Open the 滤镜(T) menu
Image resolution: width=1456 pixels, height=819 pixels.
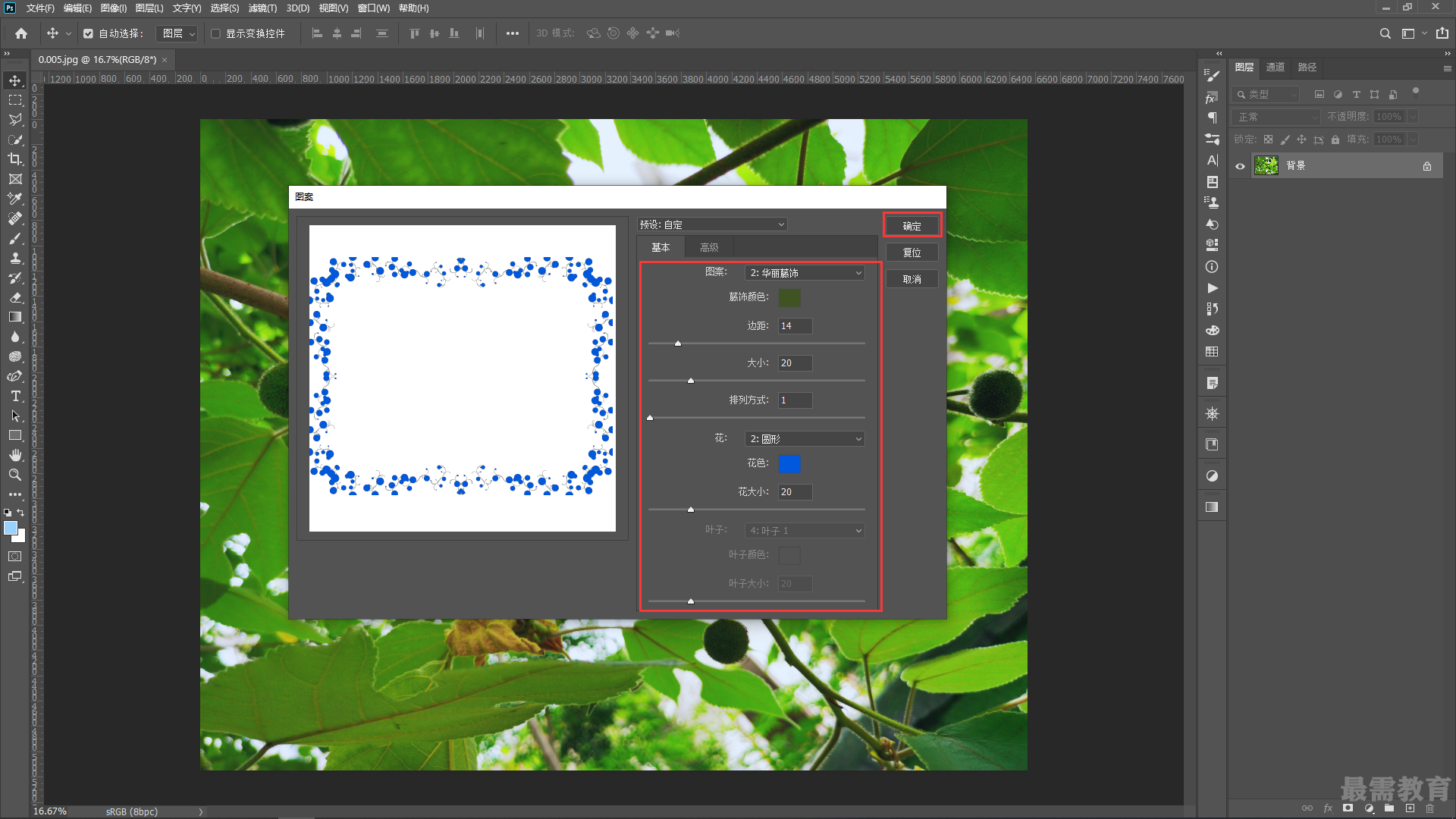click(x=262, y=8)
